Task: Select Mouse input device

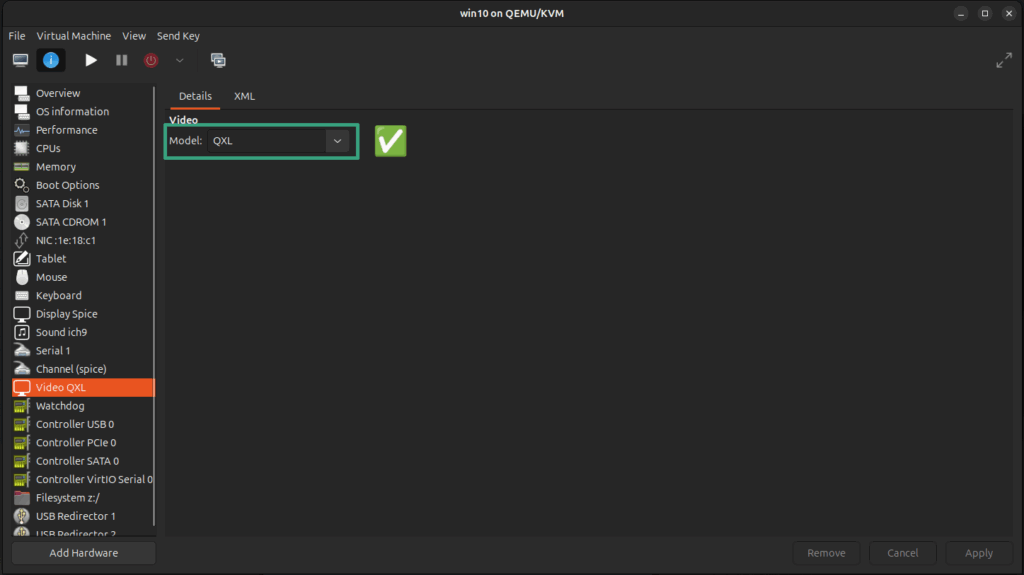Action: point(83,277)
